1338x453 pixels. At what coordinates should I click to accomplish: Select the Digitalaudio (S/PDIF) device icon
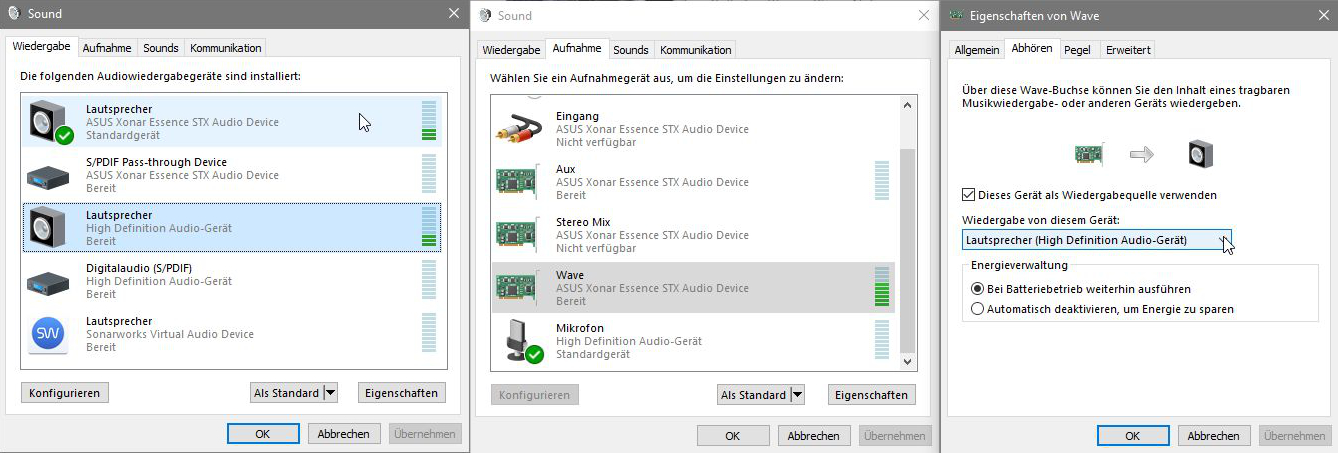48,282
